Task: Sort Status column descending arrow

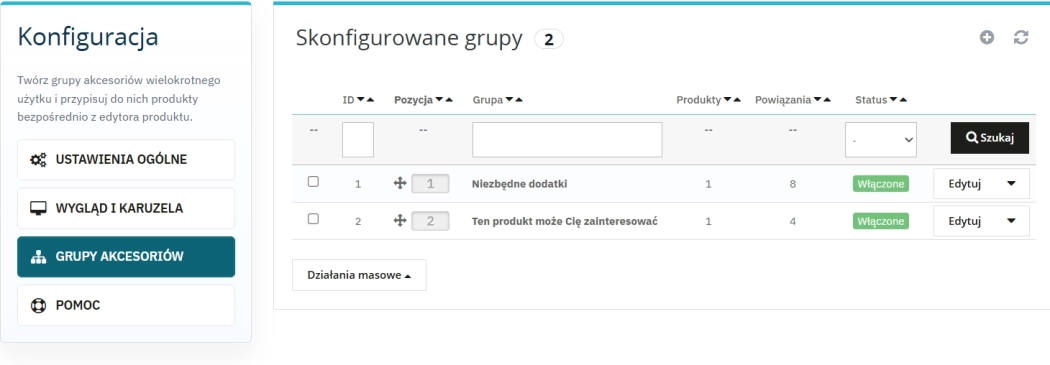Action: pyautogui.click(x=894, y=100)
